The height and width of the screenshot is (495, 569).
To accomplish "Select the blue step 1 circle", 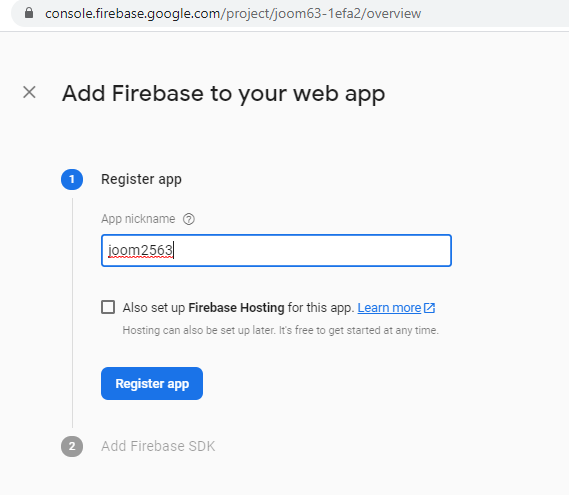I will pos(72,179).
